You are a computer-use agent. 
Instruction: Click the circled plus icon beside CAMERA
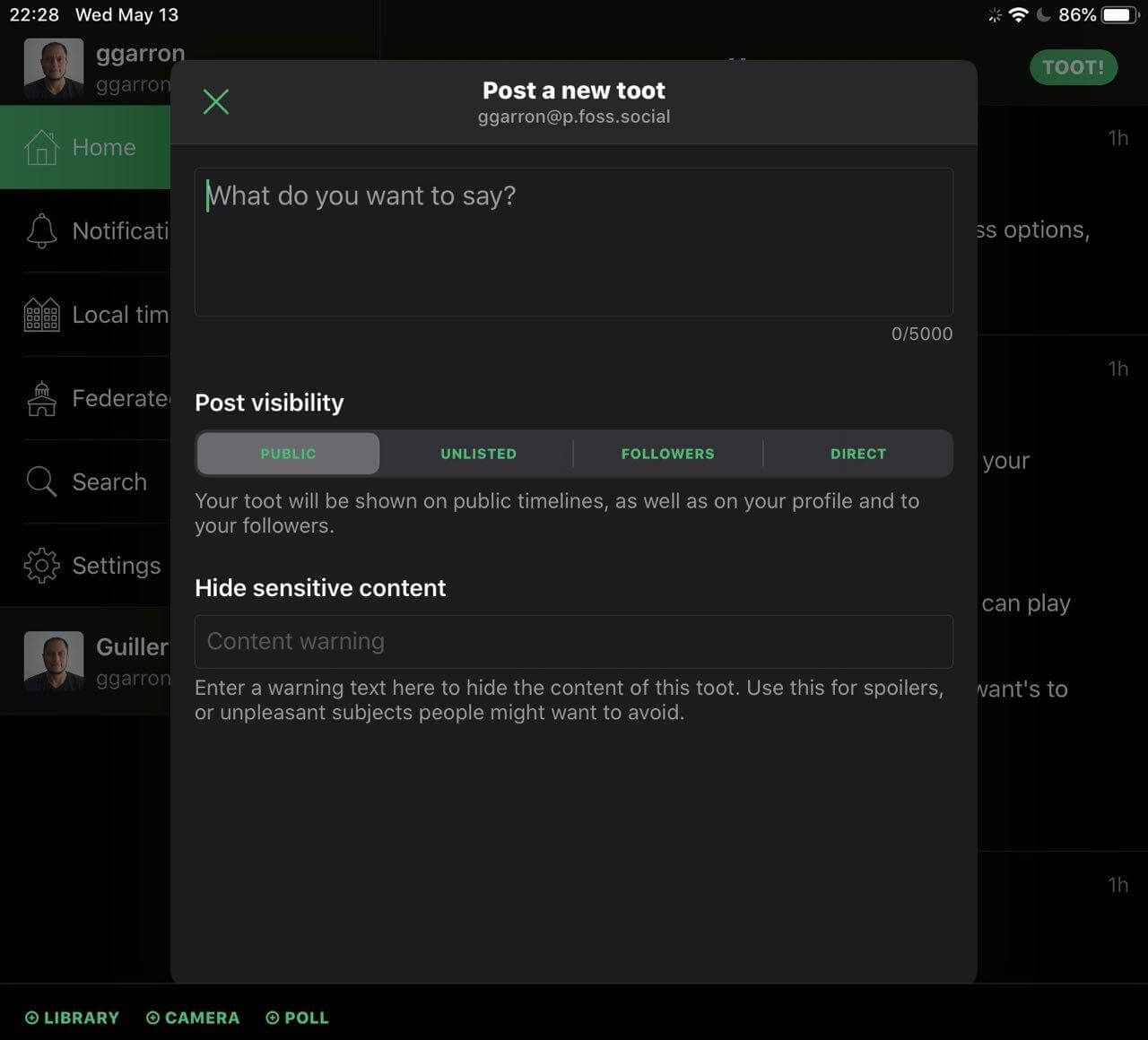click(x=152, y=1018)
